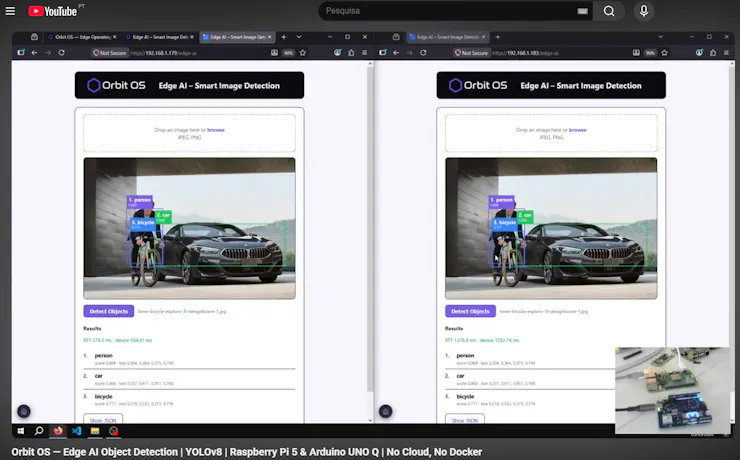Click 'Show JSON' button in left page
The image size is (740, 460).
click(103, 419)
